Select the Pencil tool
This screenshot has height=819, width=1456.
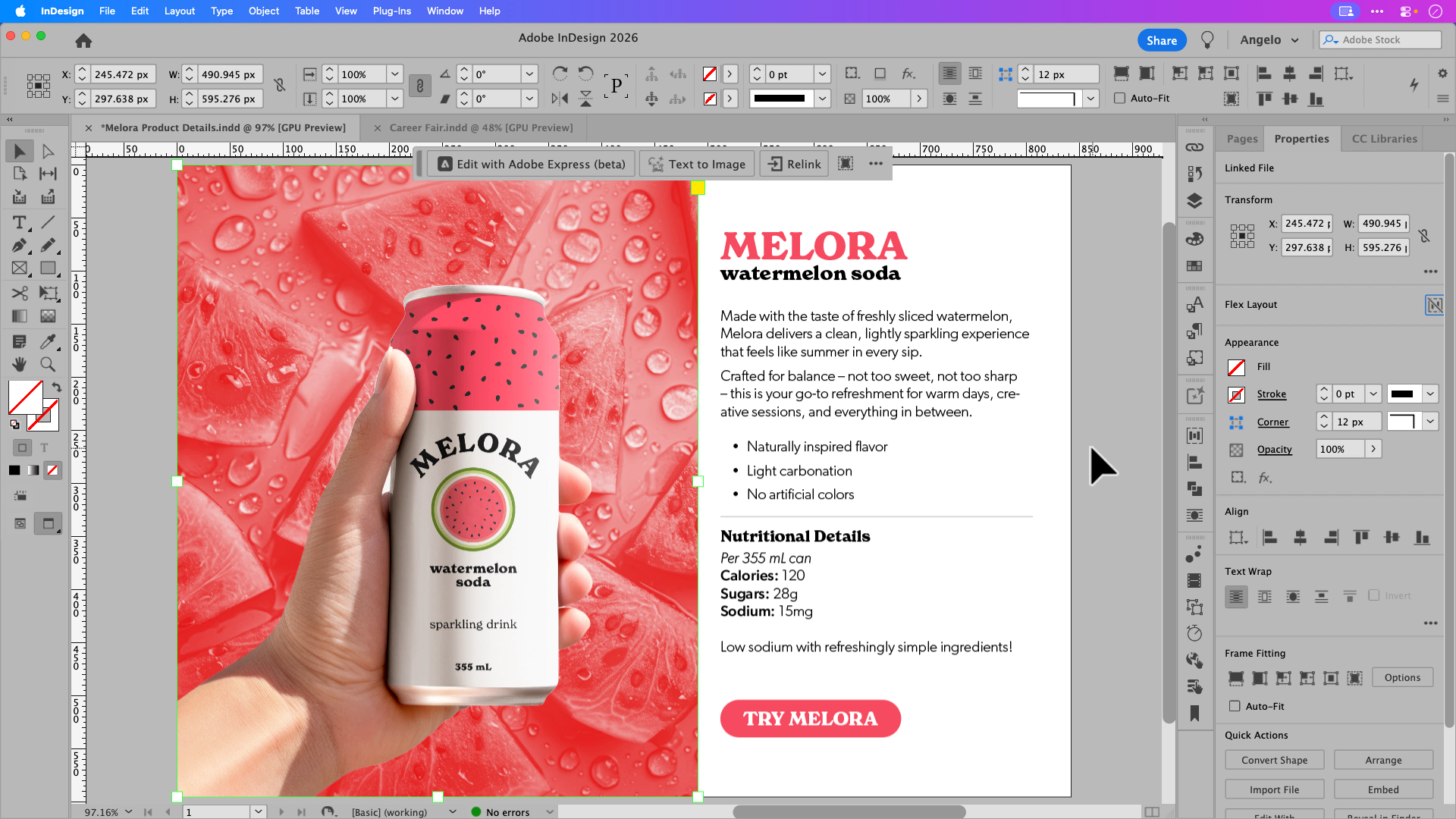pyautogui.click(x=48, y=245)
